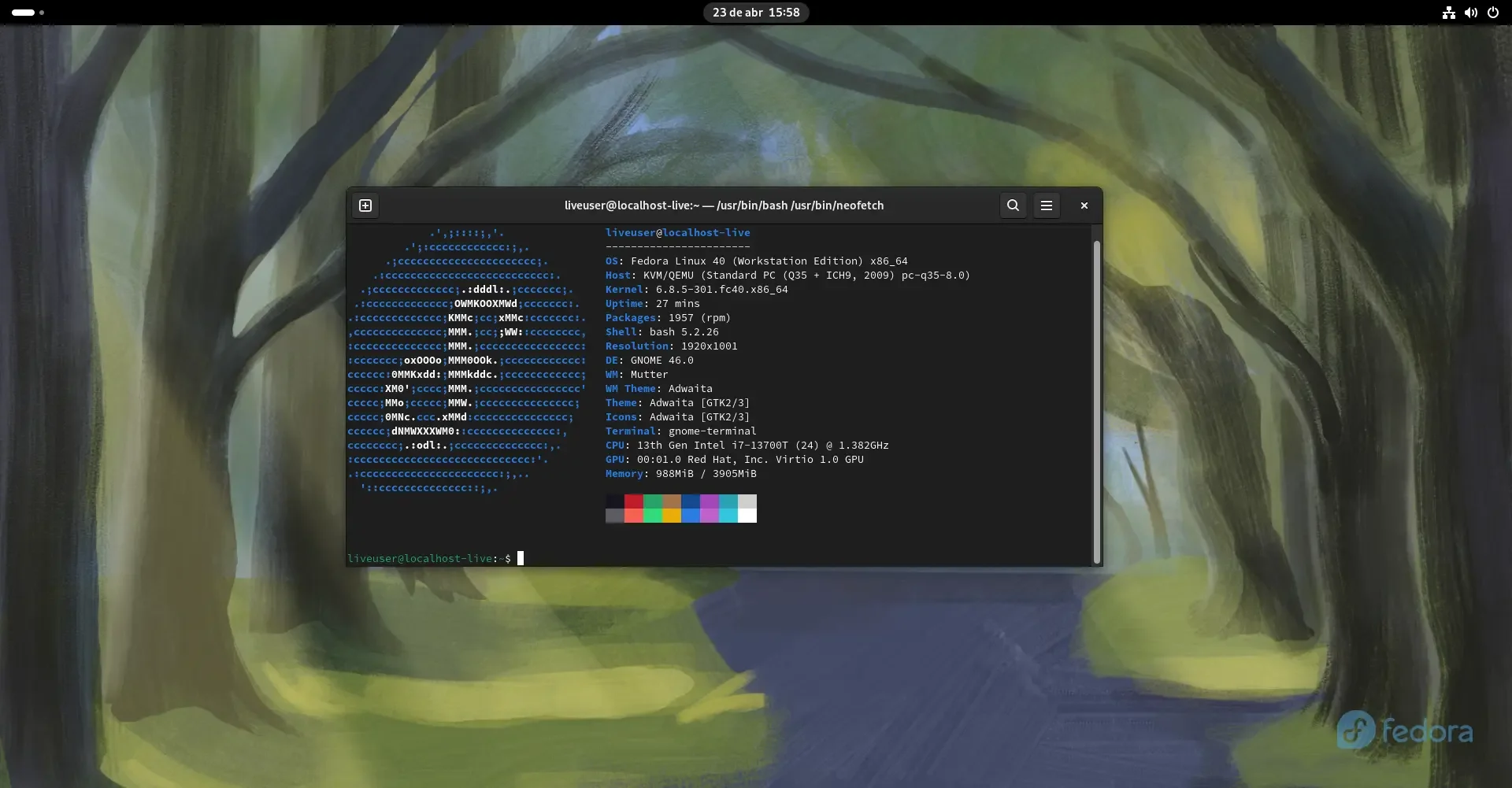This screenshot has width=1512, height=788.
Task: Open a new terminal tab
Action: click(365, 205)
